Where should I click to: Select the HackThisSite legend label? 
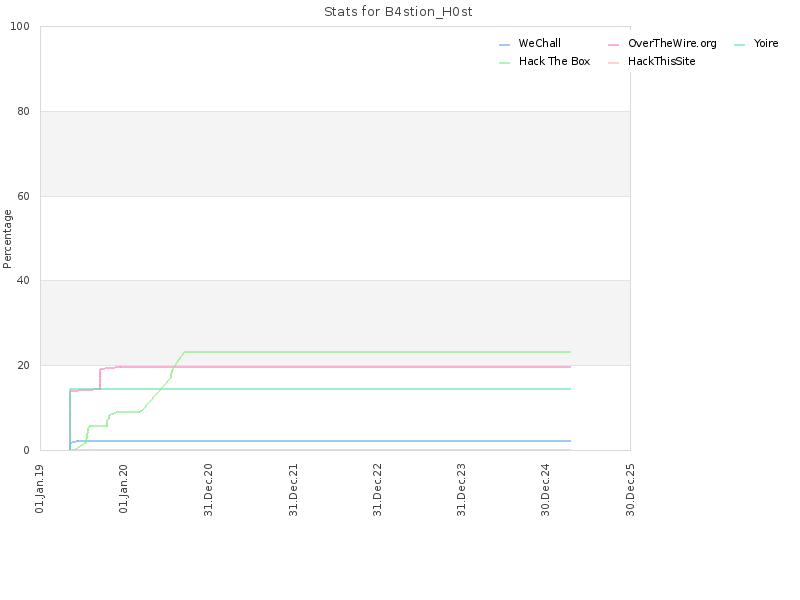point(661,61)
